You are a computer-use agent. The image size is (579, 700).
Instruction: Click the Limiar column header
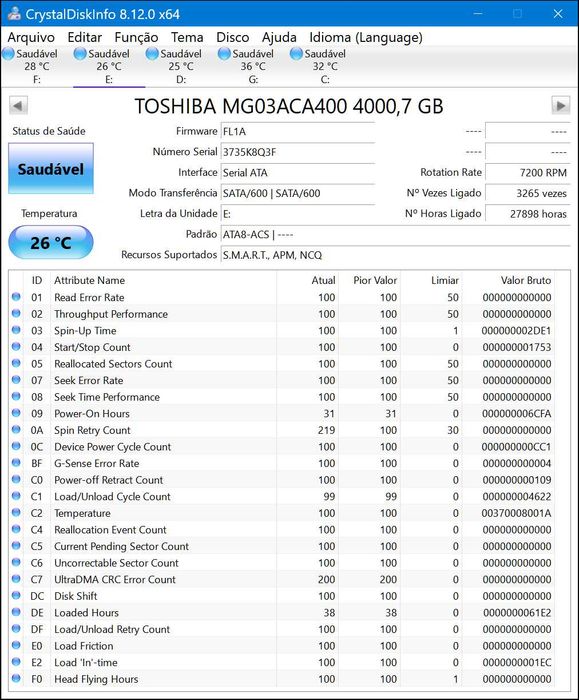(x=431, y=280)
